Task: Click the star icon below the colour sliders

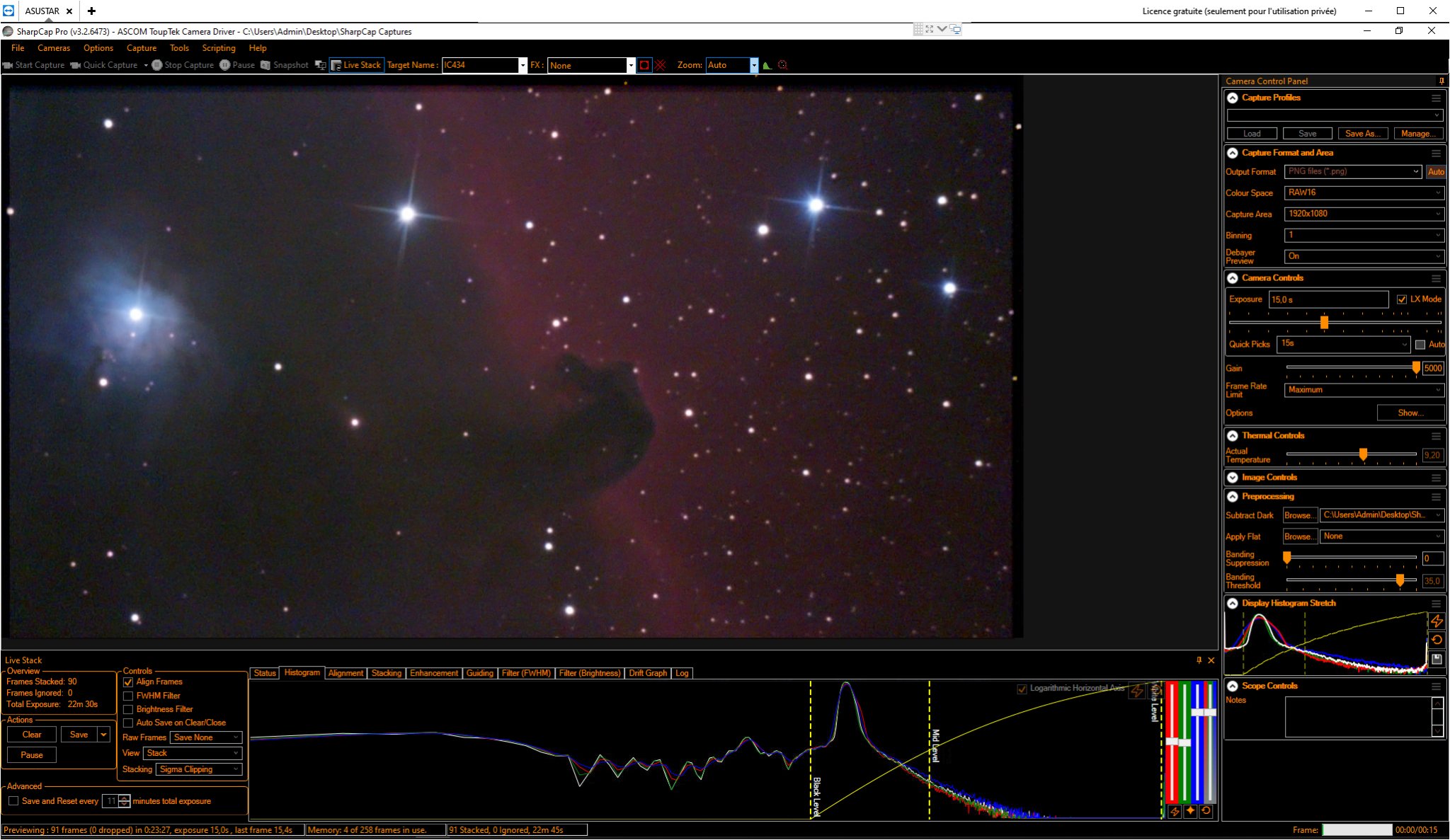Action: (1190, 811)
